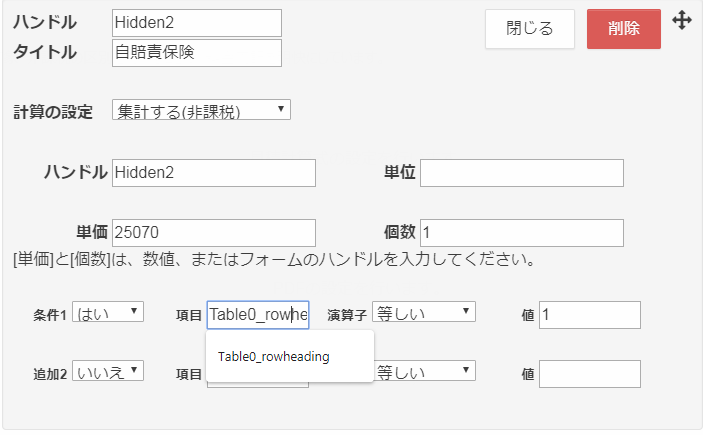The width and height of the screenshot is (703, 435).
Task: Click the 計算の設定 label text
Action: 53,111
